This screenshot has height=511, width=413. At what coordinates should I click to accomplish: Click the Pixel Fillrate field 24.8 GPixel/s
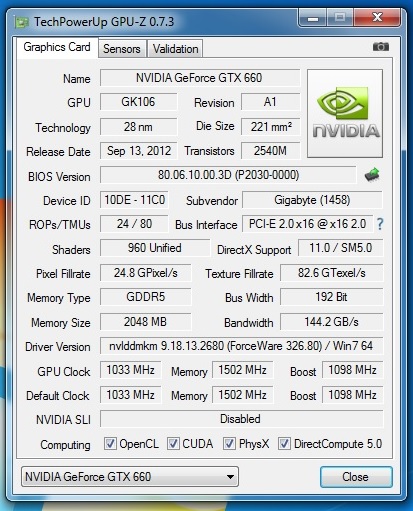pyautogui.click(x=145, y=273)
